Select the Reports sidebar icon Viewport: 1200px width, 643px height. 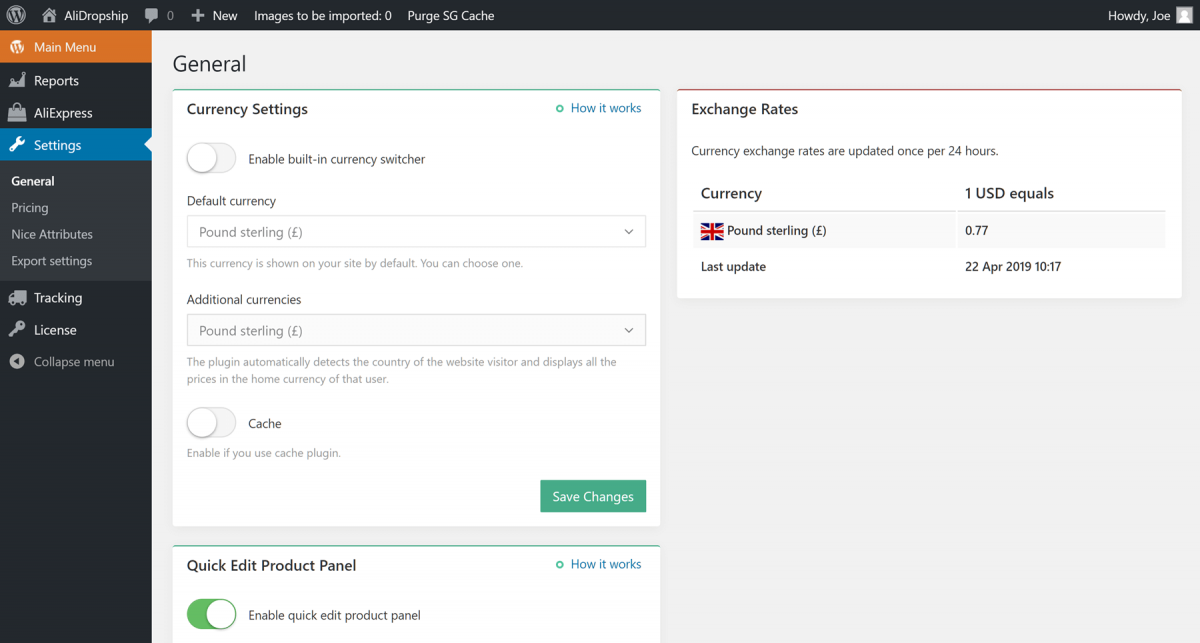click(x=20, y=80)
